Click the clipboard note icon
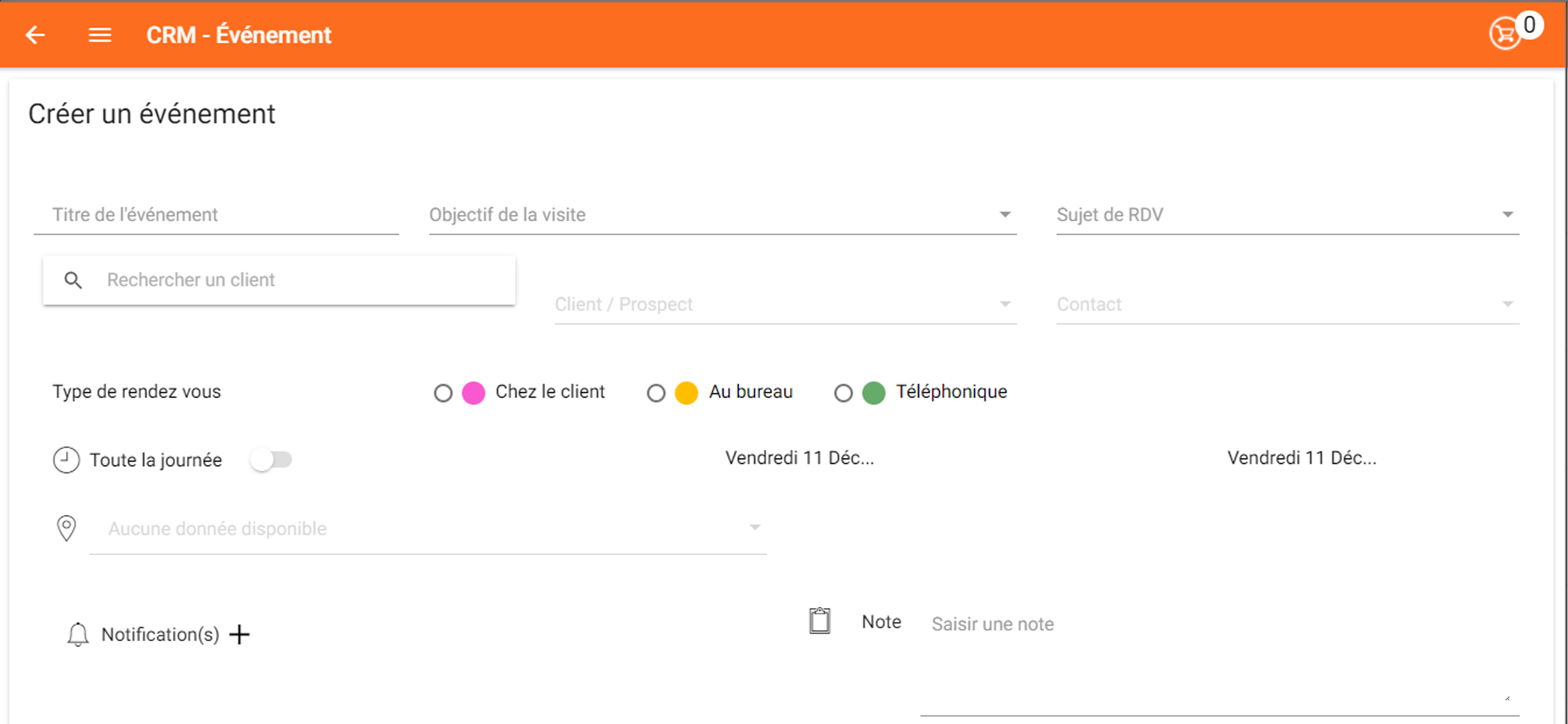 820,621
